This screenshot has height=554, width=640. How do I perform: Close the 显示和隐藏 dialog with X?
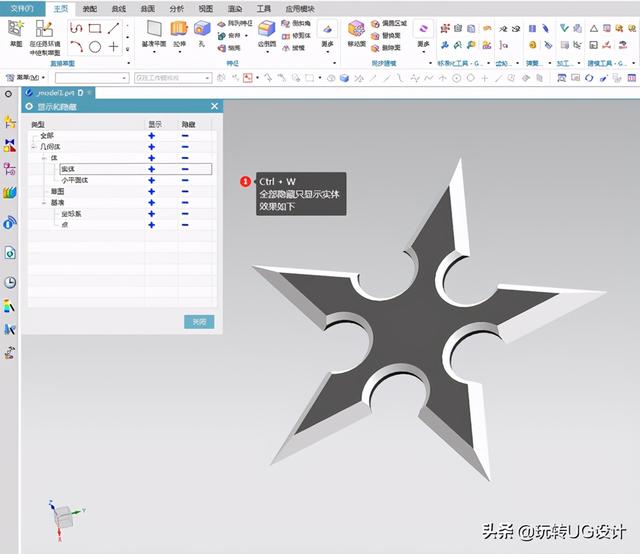214,106
